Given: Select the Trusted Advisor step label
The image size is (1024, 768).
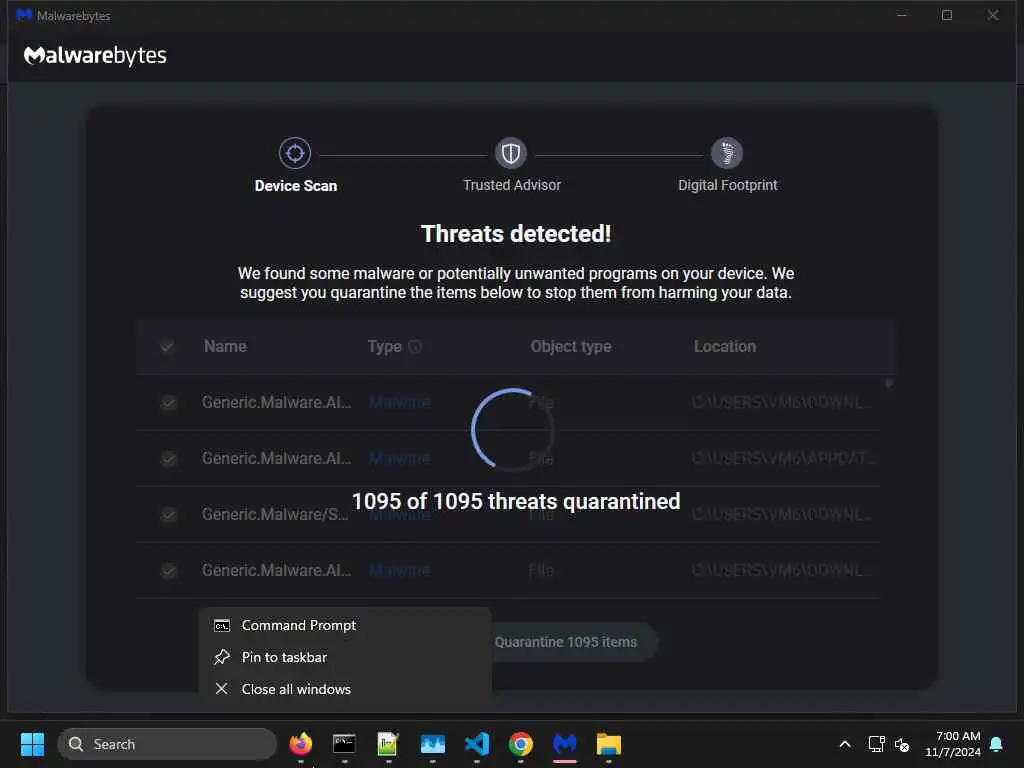Looking at the screenshot, I should pos(512,185).
